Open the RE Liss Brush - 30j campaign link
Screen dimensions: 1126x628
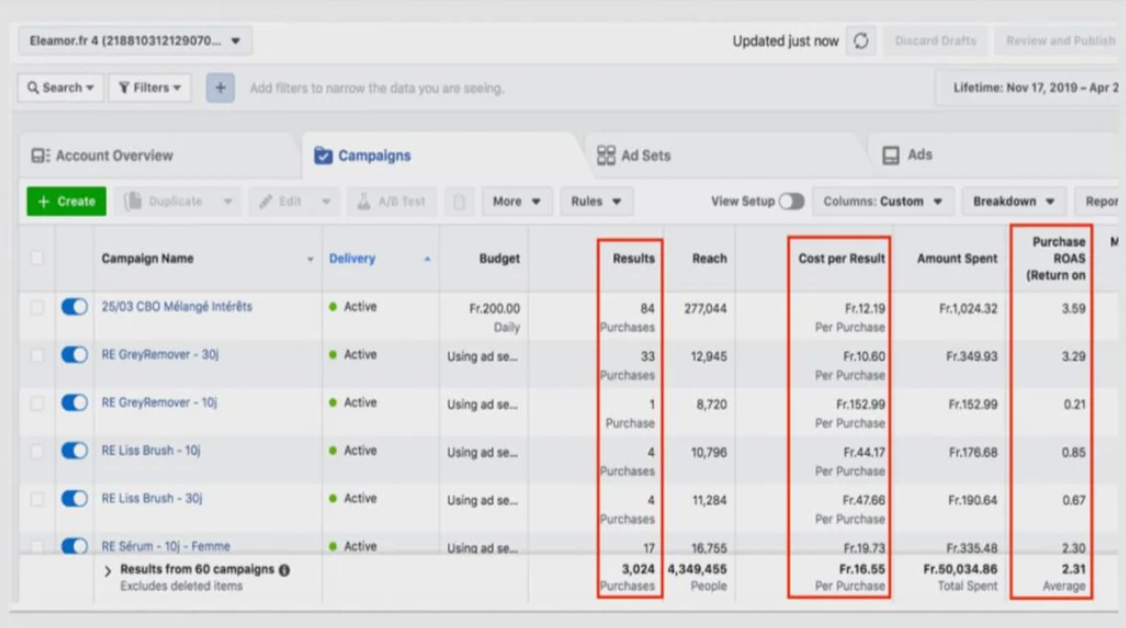point(151,498)
